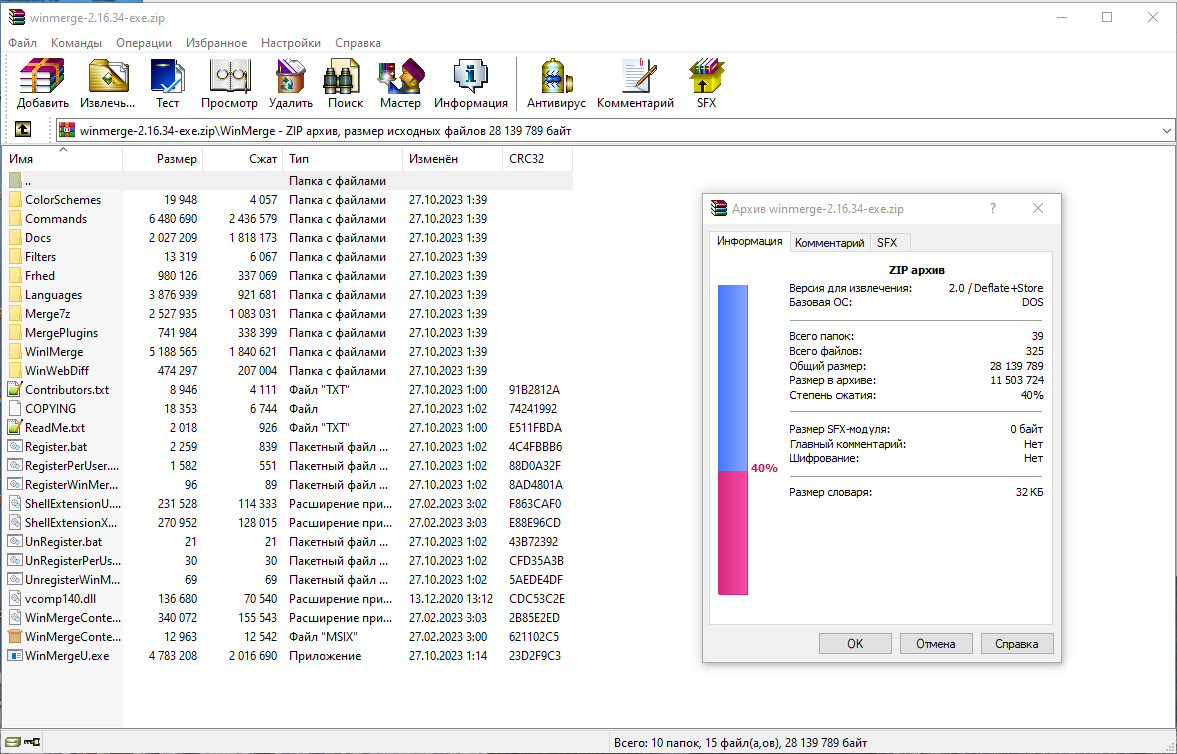Select the Информация tab in the dialog
Viewport: 1177px width, 754px height.
tap(749, 241)
